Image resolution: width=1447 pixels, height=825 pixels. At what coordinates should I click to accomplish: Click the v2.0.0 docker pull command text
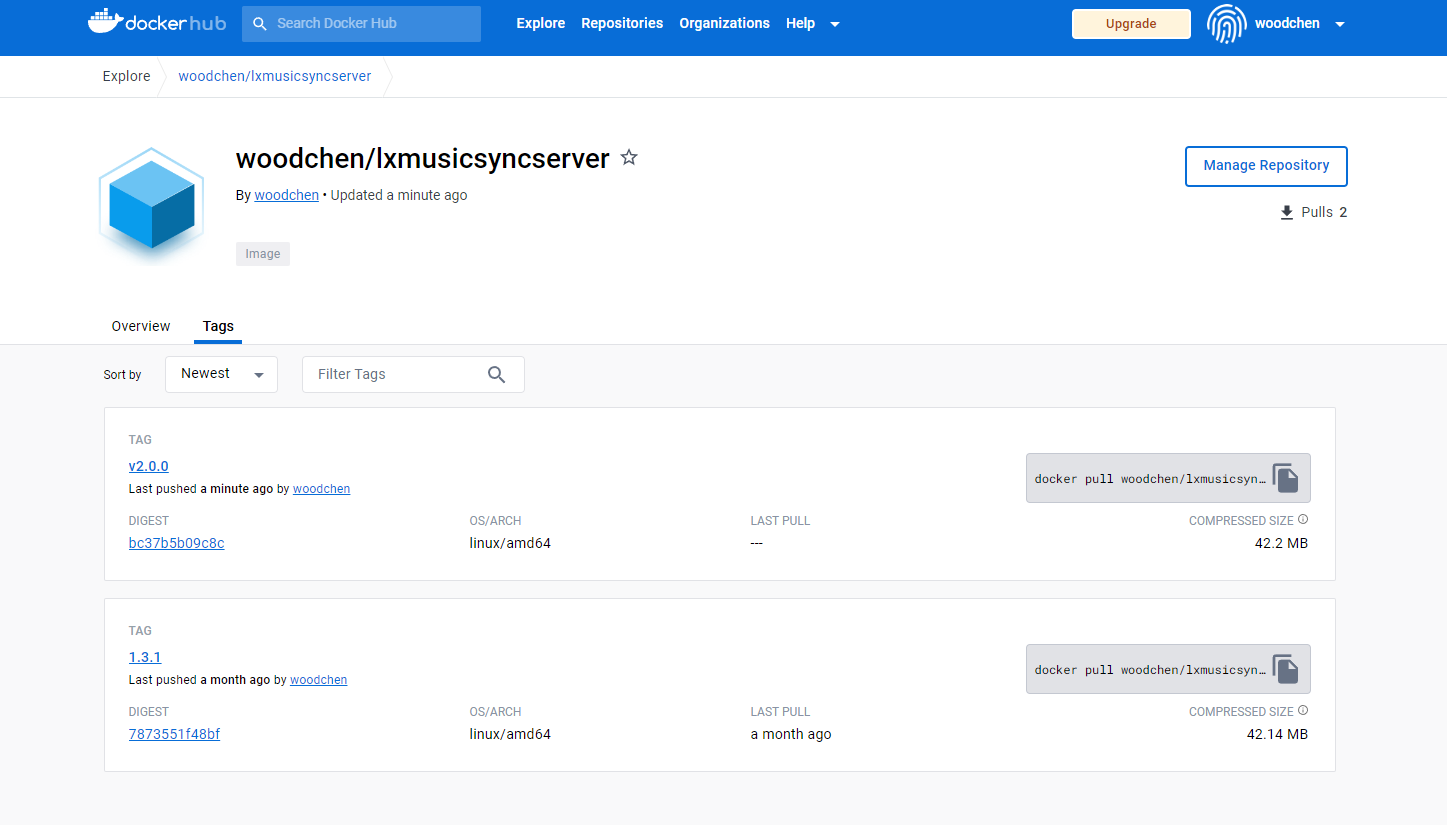1150,479
